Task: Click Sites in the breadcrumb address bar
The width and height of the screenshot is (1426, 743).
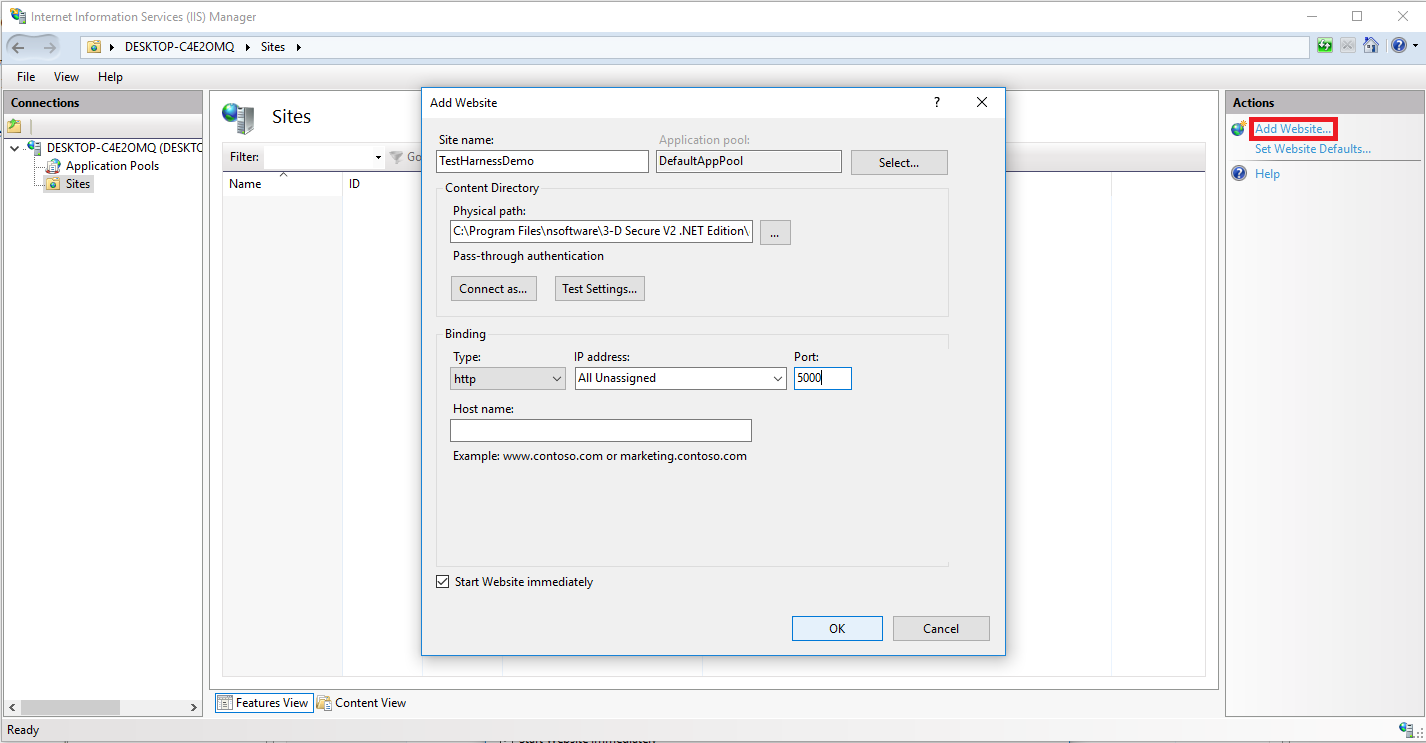Action: 272,47
